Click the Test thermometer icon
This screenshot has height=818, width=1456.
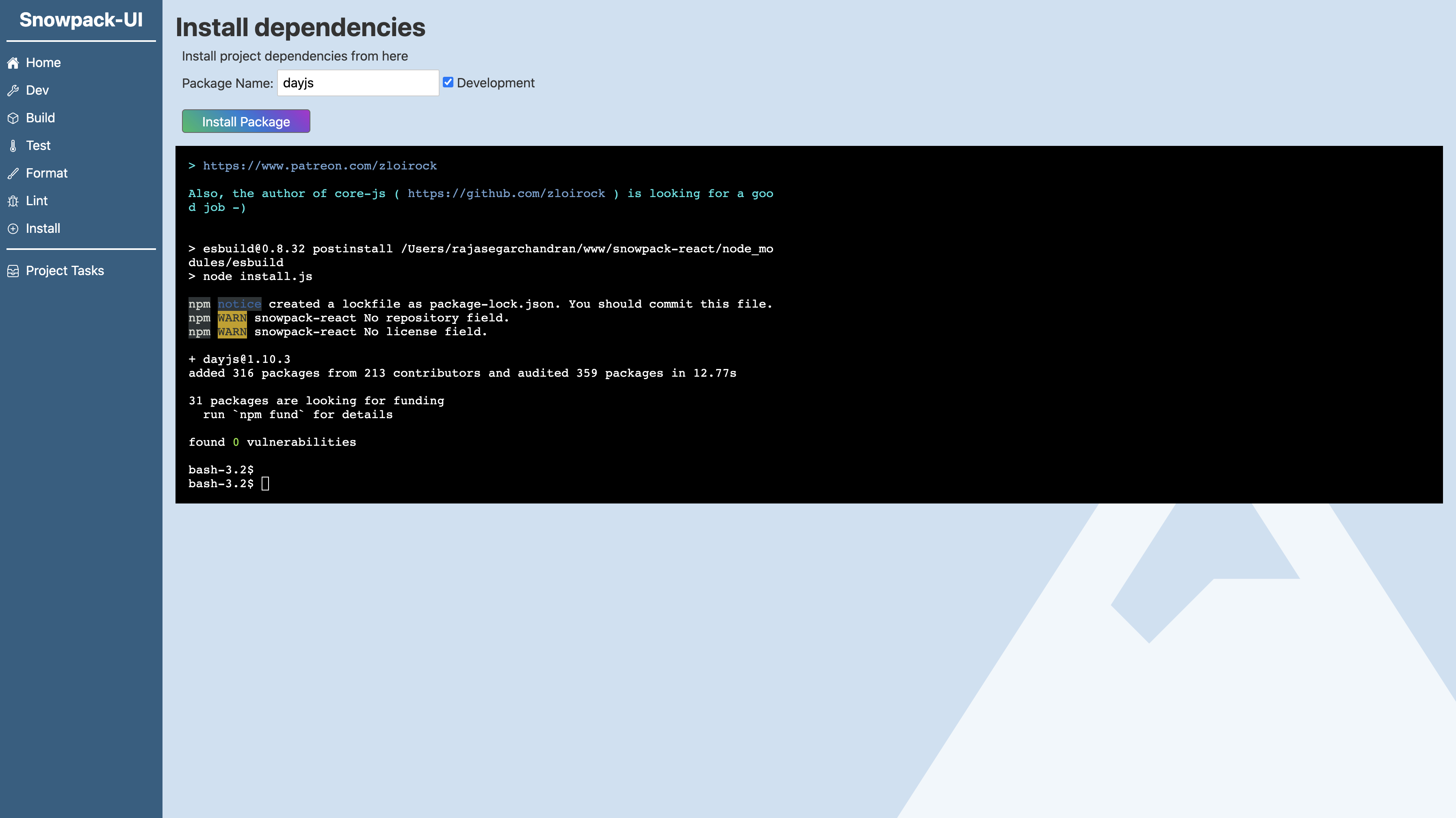tap(13, 146)
